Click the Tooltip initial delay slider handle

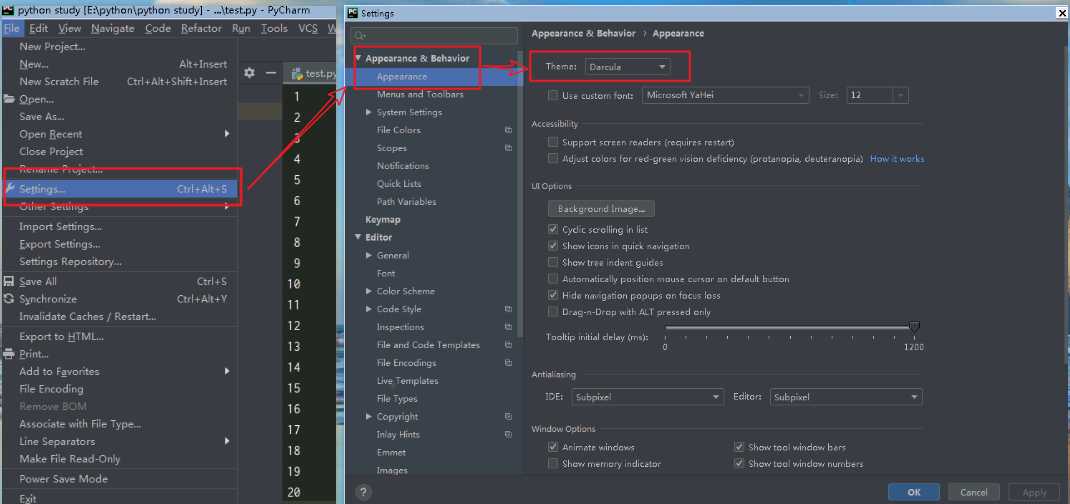click(914, 329)
